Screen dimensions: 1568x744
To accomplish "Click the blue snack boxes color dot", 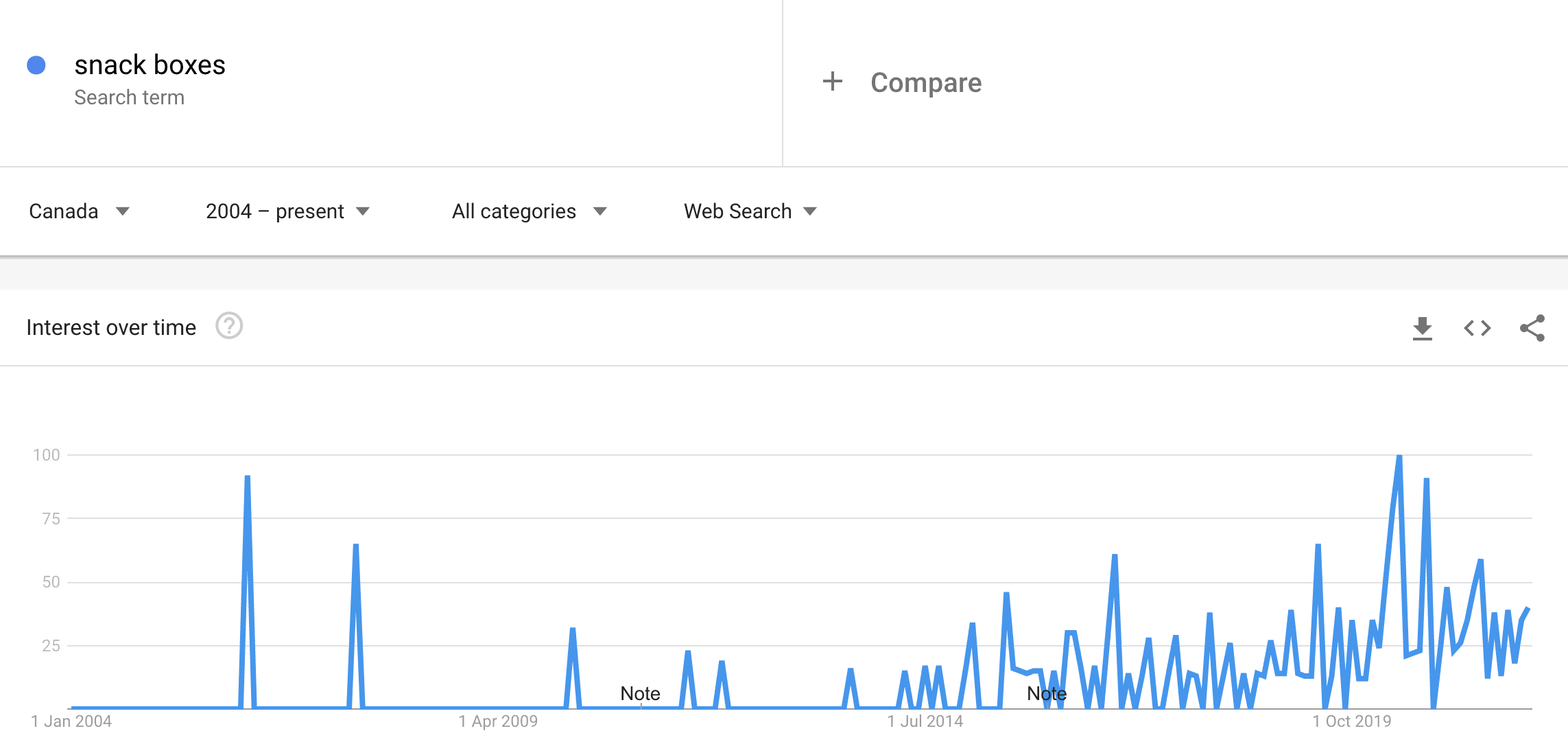I will pos(36,65).
